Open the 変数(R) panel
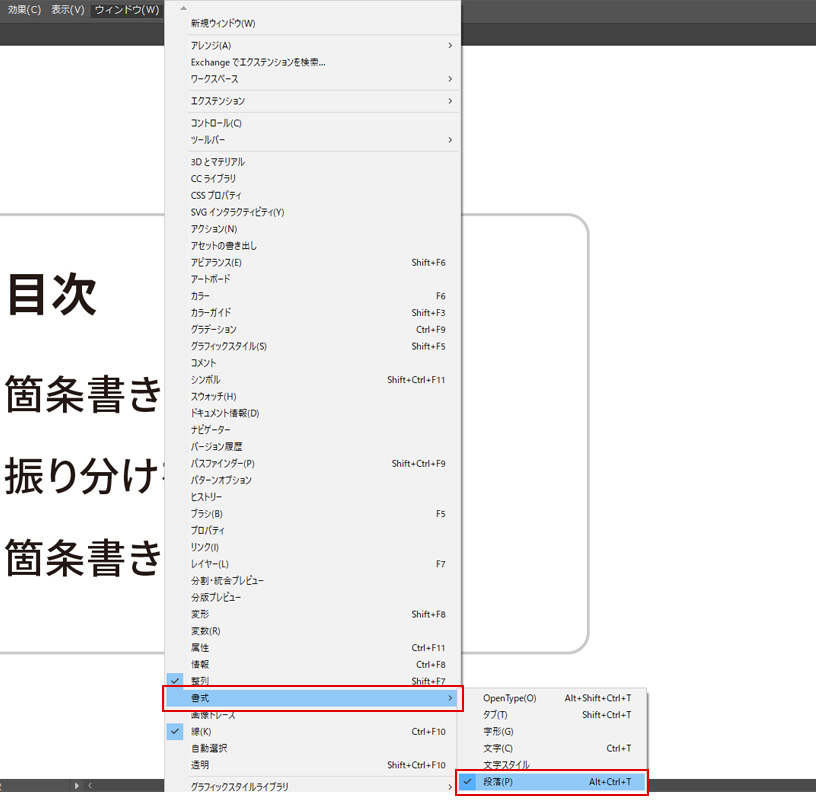Image resolution: width=816 pixels, height=809 pixels. (312, 631)
